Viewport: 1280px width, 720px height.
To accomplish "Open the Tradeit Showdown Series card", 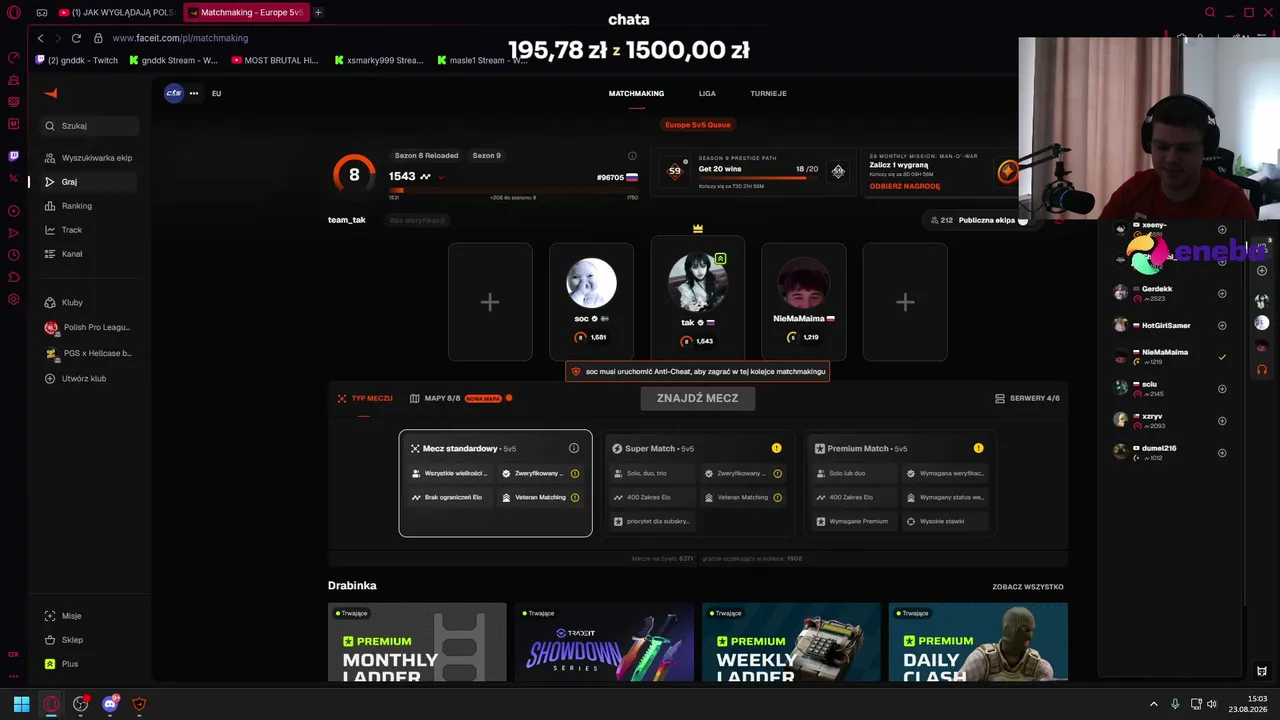I will point(604,642).
